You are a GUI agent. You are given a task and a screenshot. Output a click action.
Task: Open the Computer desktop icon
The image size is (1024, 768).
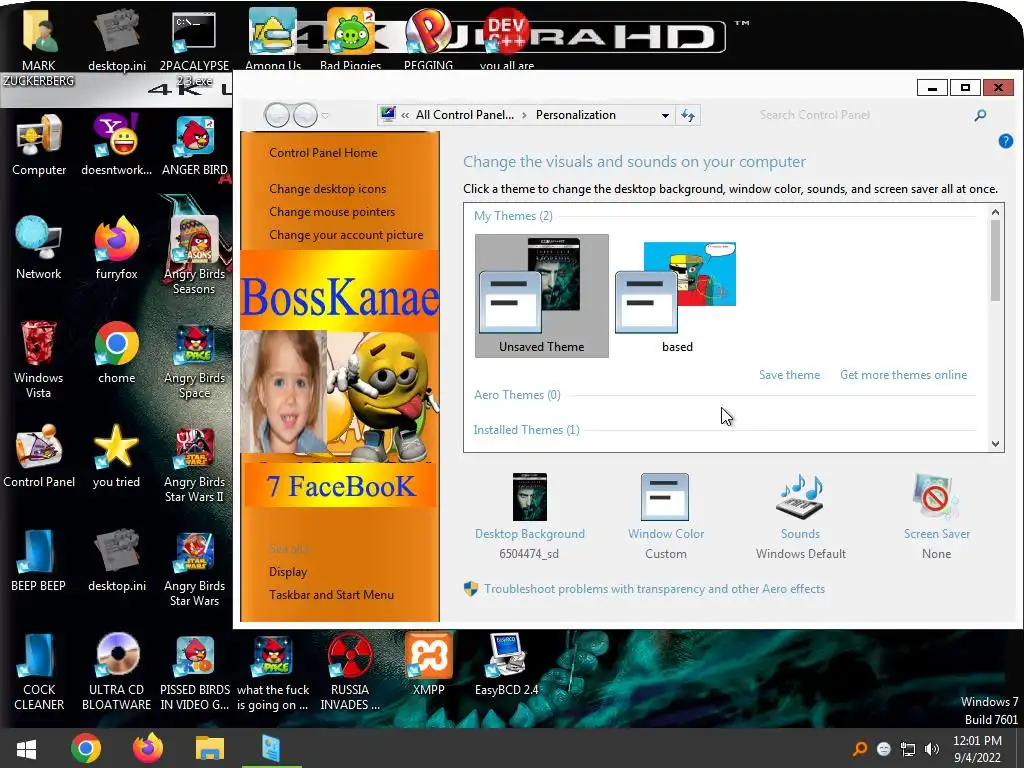pyautogui.click(x=39, y=145)
